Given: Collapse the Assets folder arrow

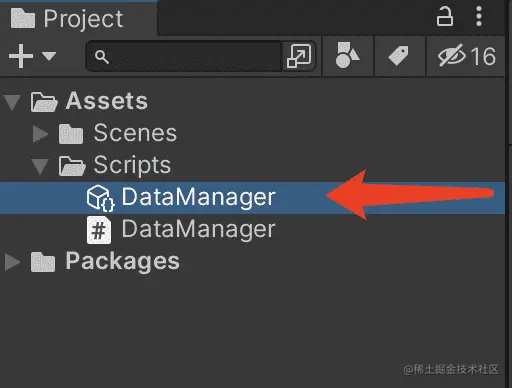Looking at the screenshot, I should 12,102.
